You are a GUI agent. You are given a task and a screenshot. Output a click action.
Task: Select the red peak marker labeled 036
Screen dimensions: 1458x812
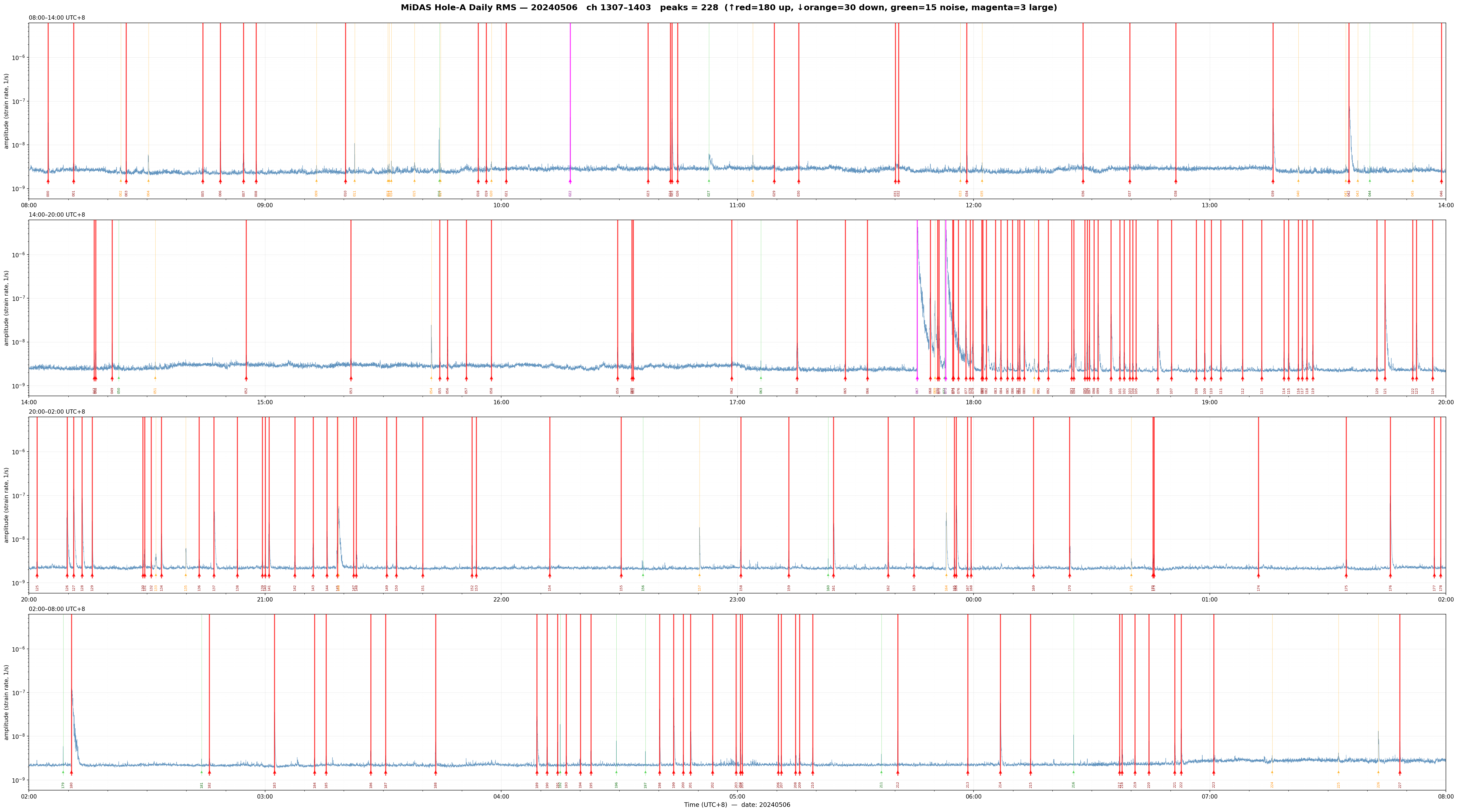click(1083, 181)
